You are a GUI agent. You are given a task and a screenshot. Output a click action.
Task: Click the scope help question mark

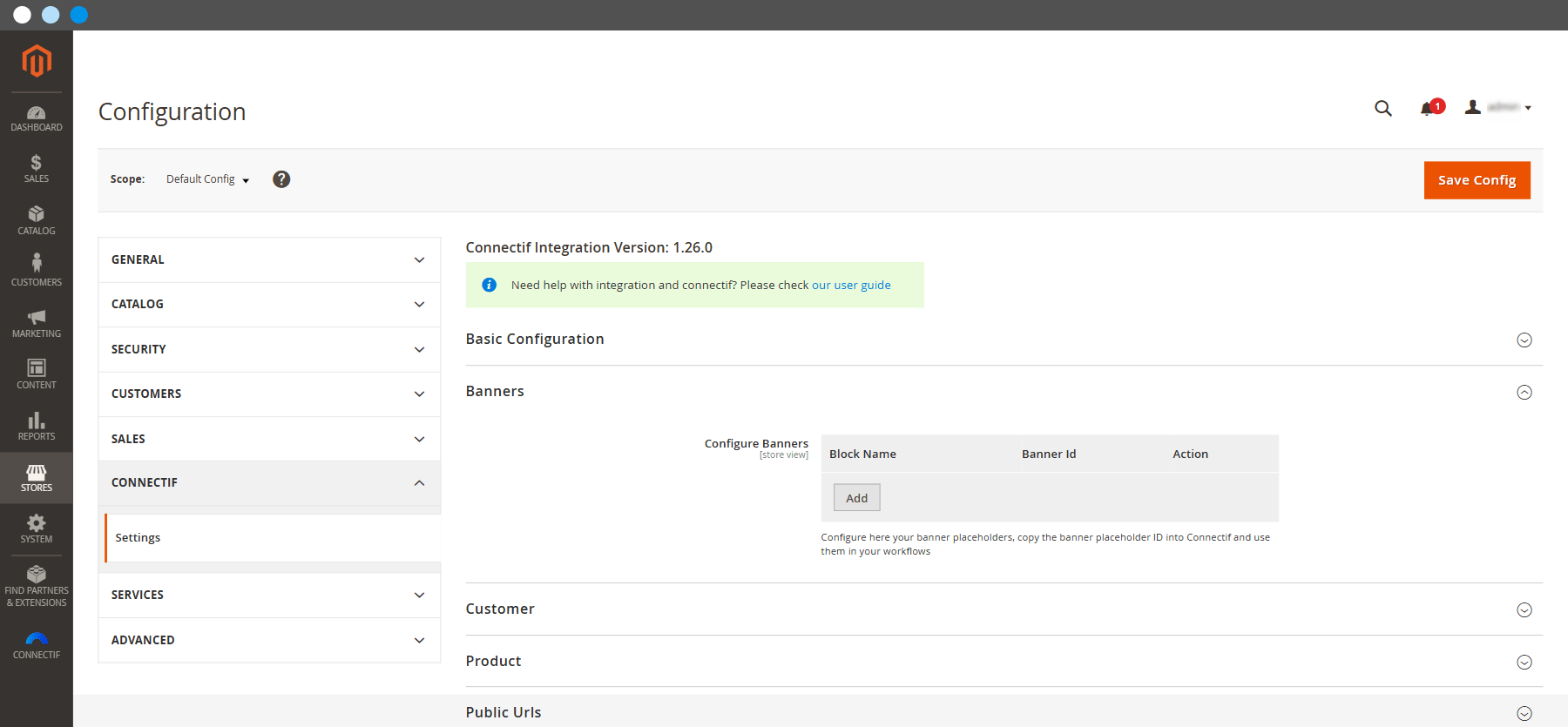point(281,179)
